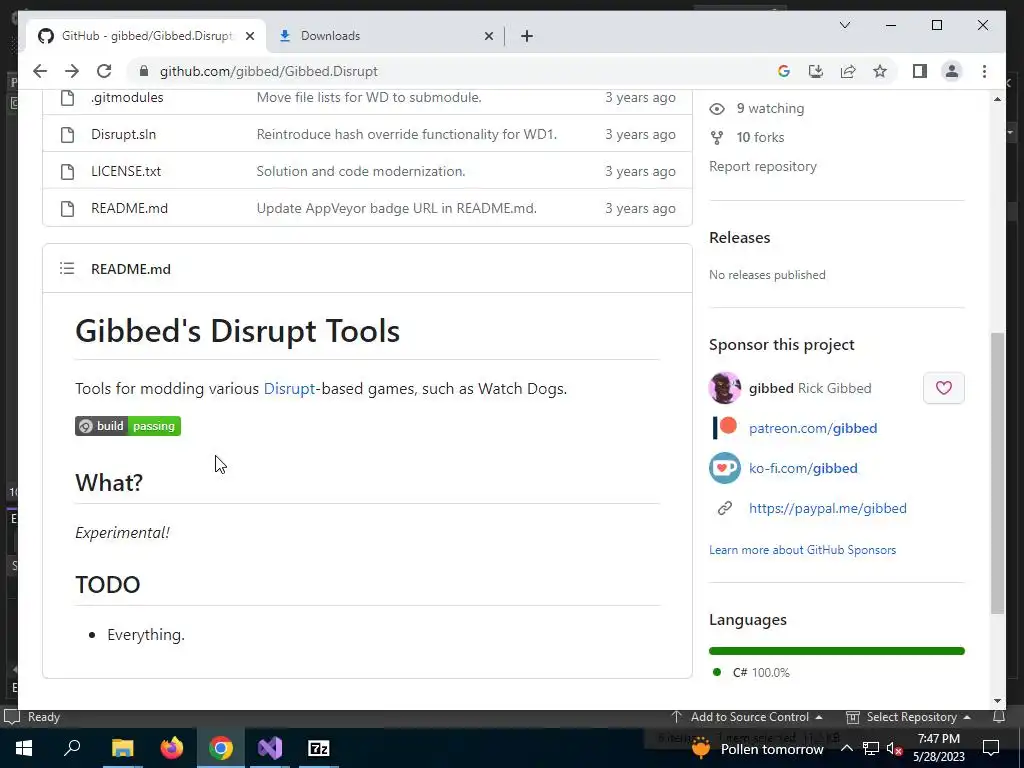View 10 forks link
Viewport: 1024px width, 768px height.
click(x=760, y=137)
